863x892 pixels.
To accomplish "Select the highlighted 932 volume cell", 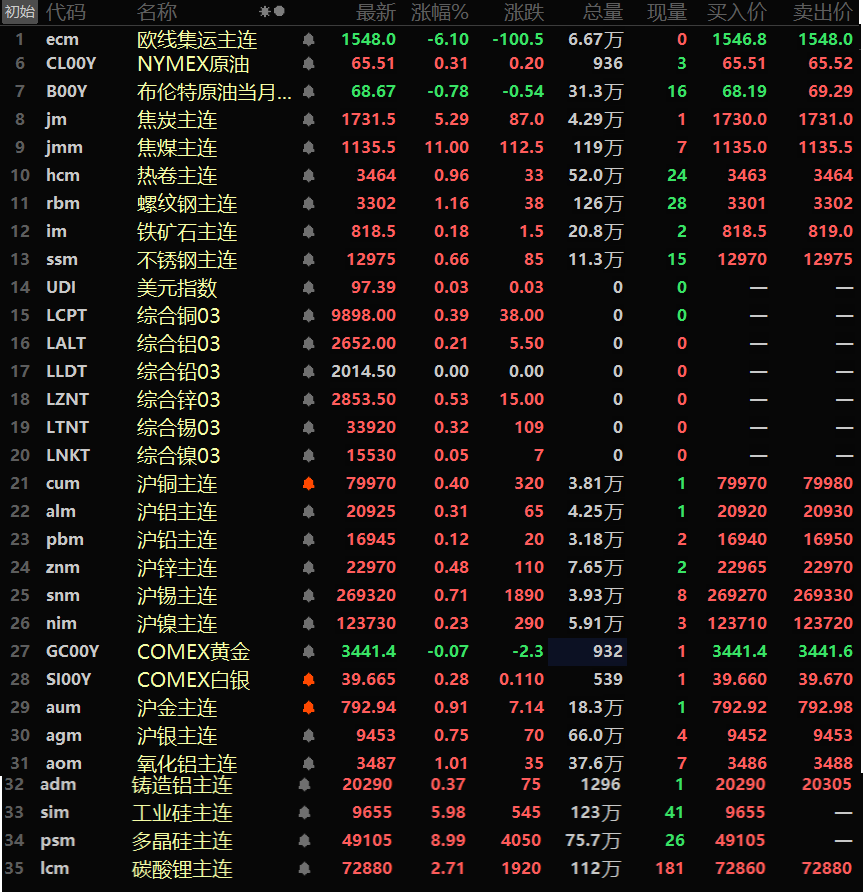I will (x=588, y=652).
